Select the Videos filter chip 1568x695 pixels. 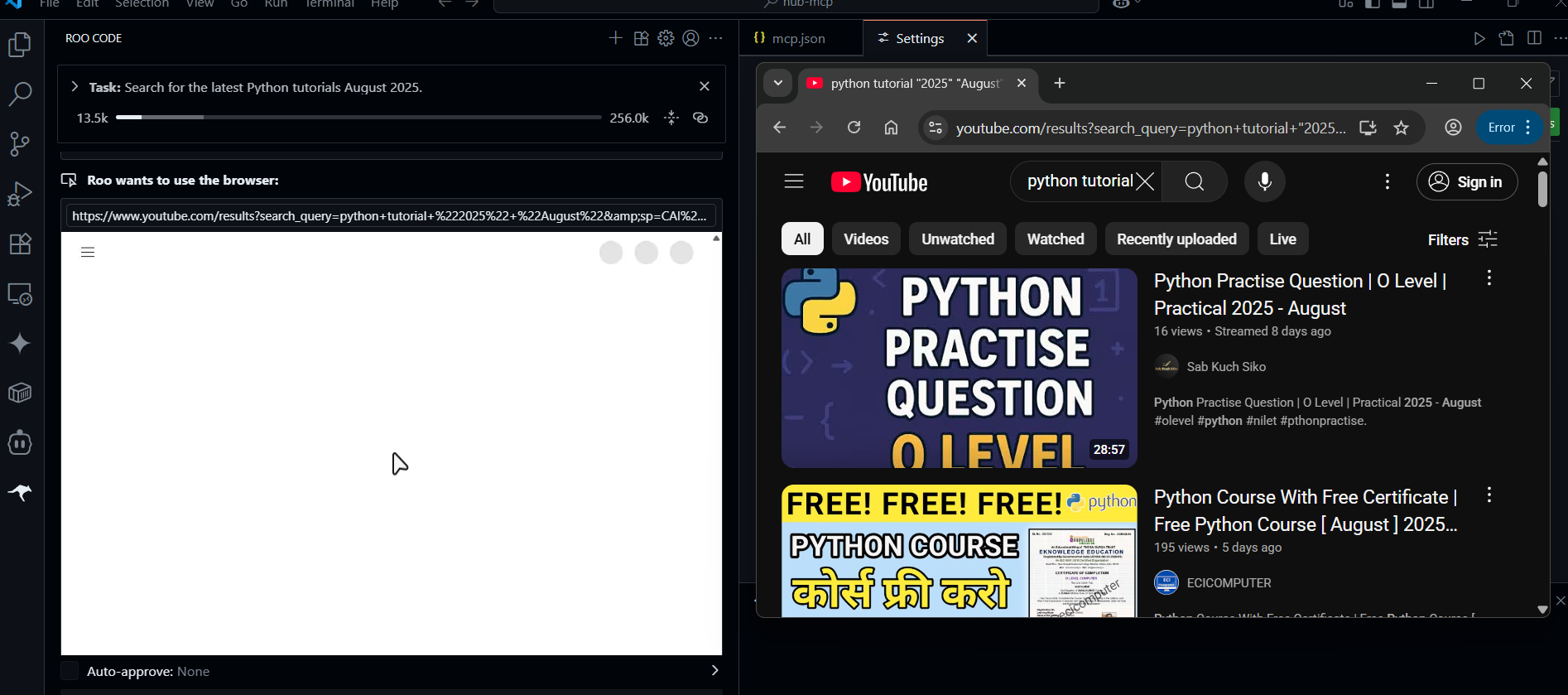866,239
